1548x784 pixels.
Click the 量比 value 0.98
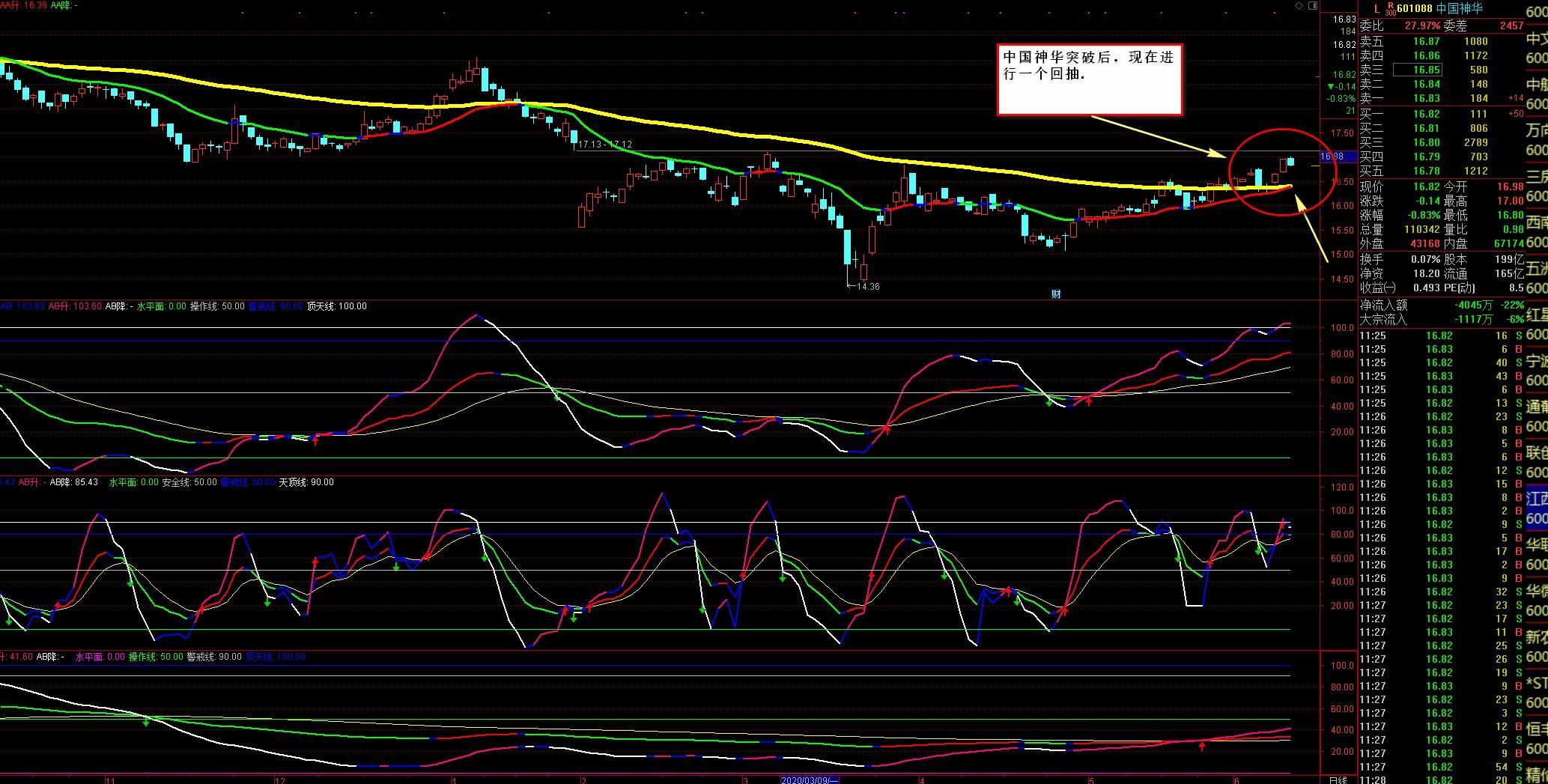coord(1514,229)
